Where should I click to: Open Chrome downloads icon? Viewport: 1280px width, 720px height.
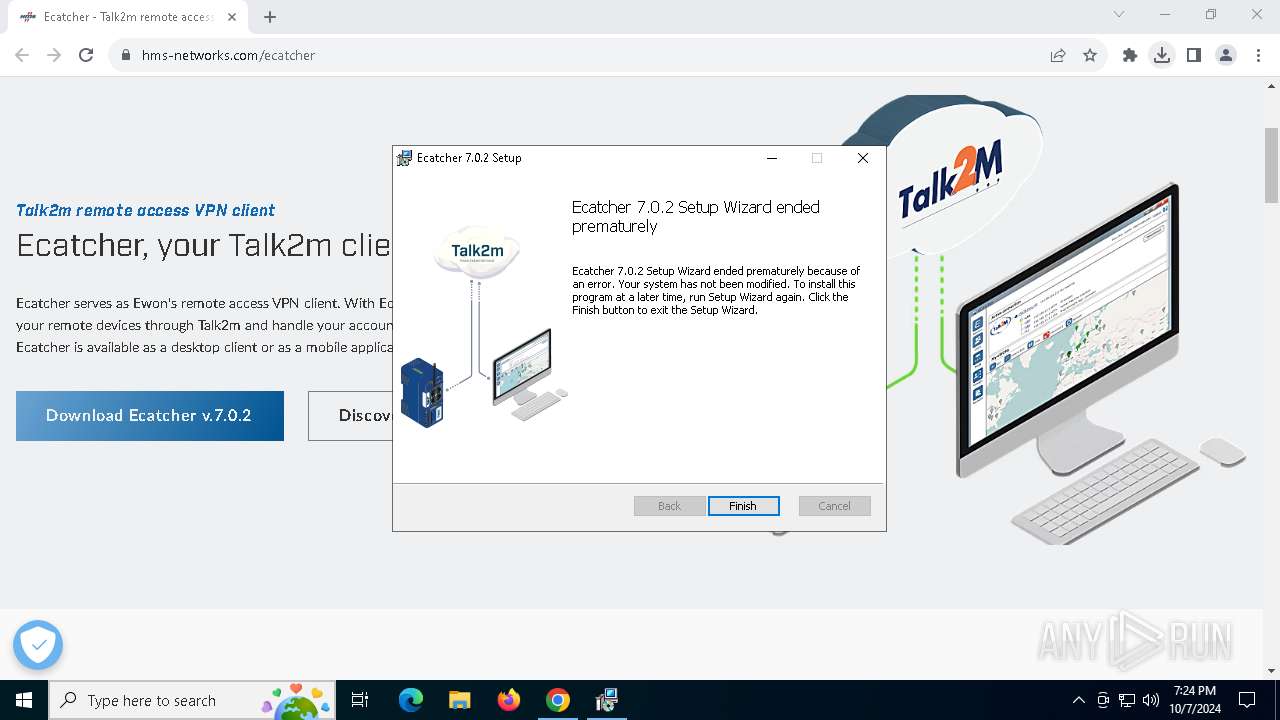pos(1162,55)
